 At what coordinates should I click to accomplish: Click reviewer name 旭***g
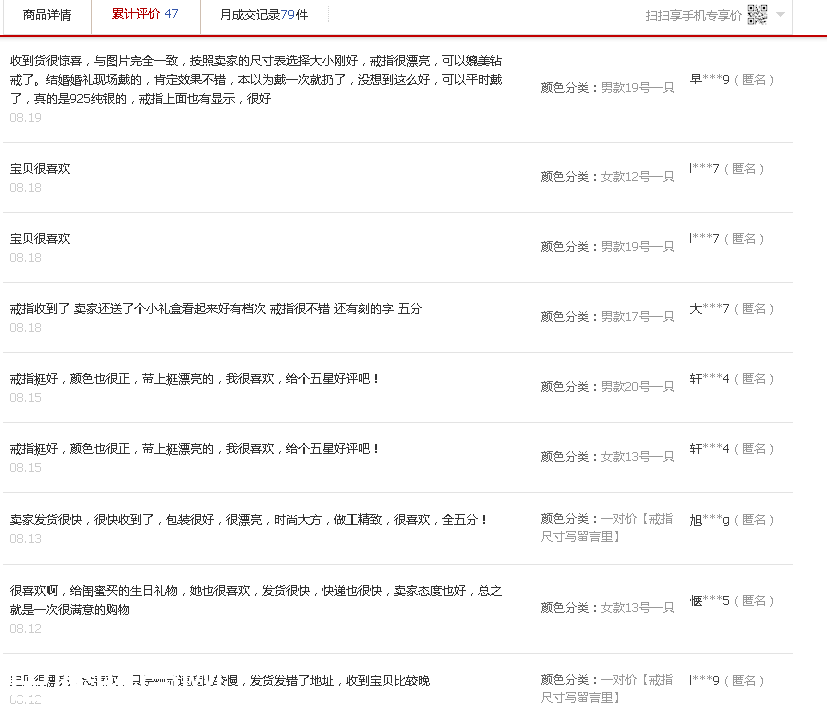pos(710,519)
